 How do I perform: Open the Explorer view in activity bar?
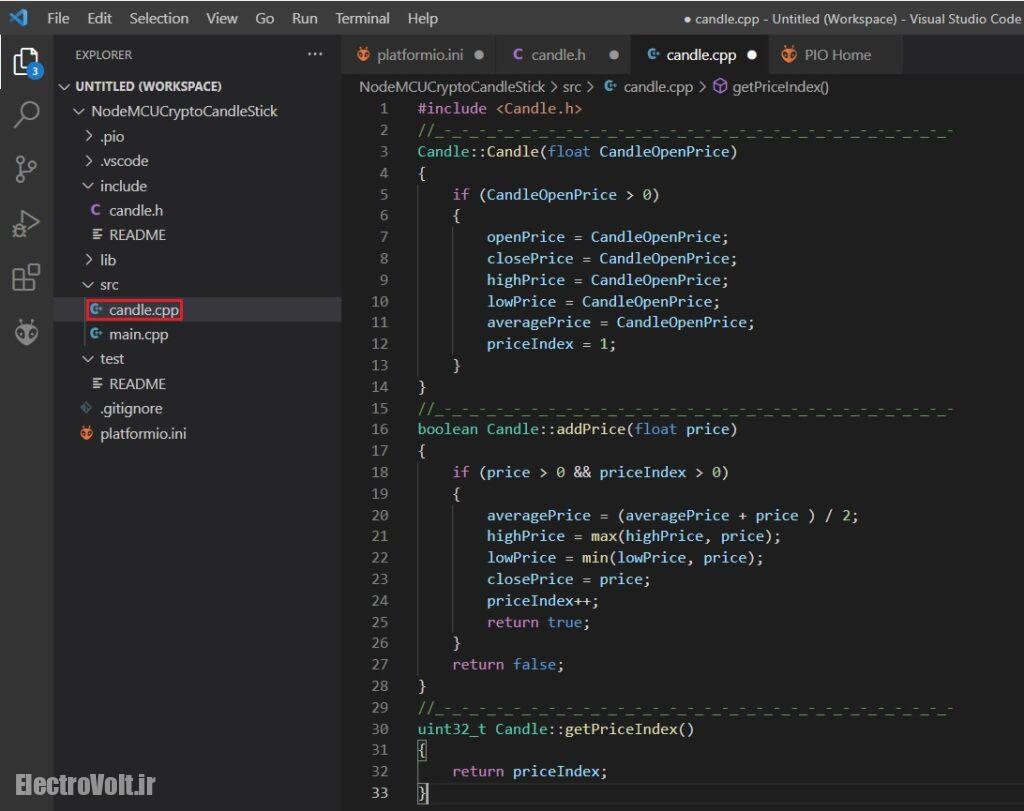coord(26,62)
